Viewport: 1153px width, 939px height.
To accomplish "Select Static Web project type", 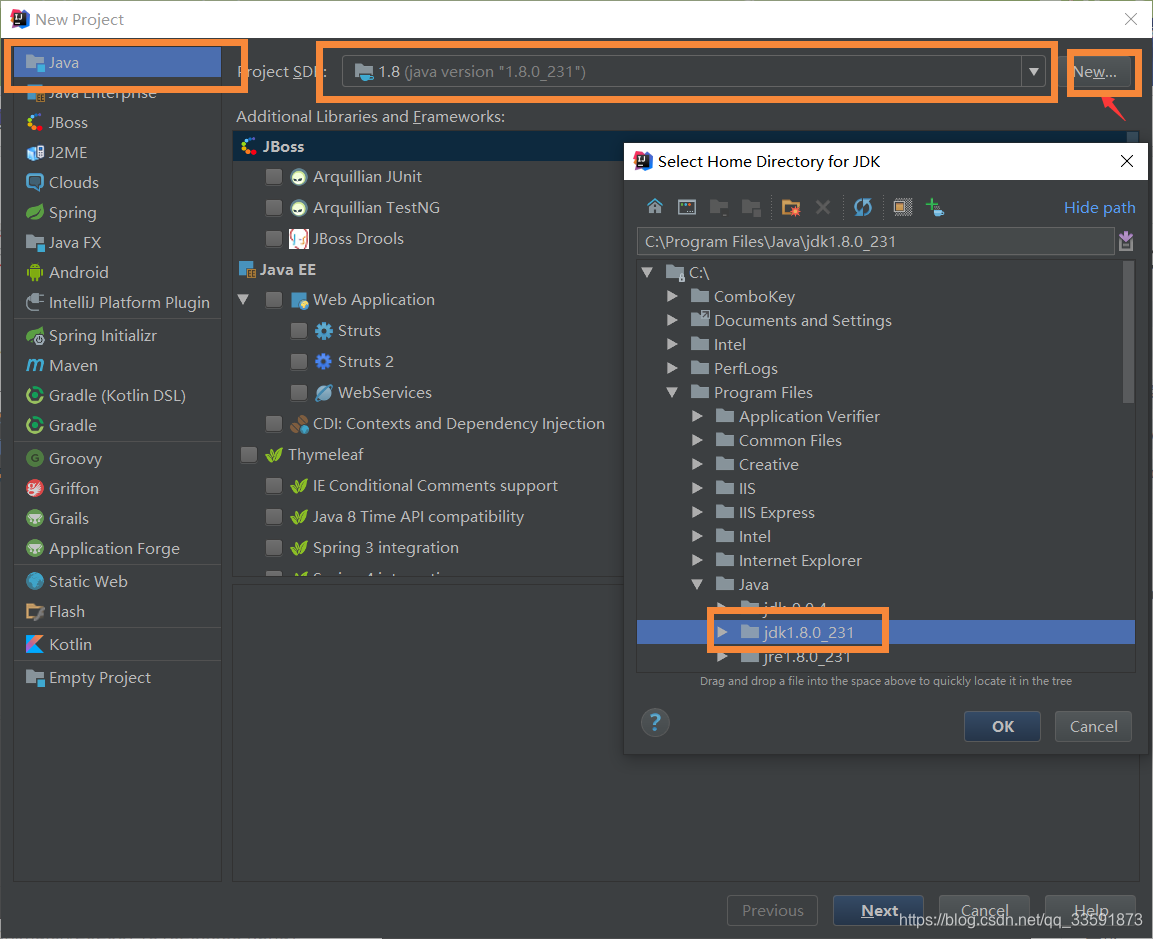I will tap(118, 581).
